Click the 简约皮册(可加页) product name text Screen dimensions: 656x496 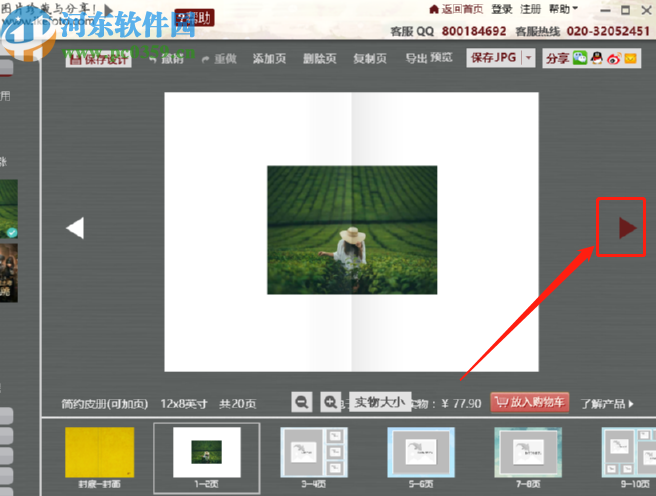(x=105, y=404)
